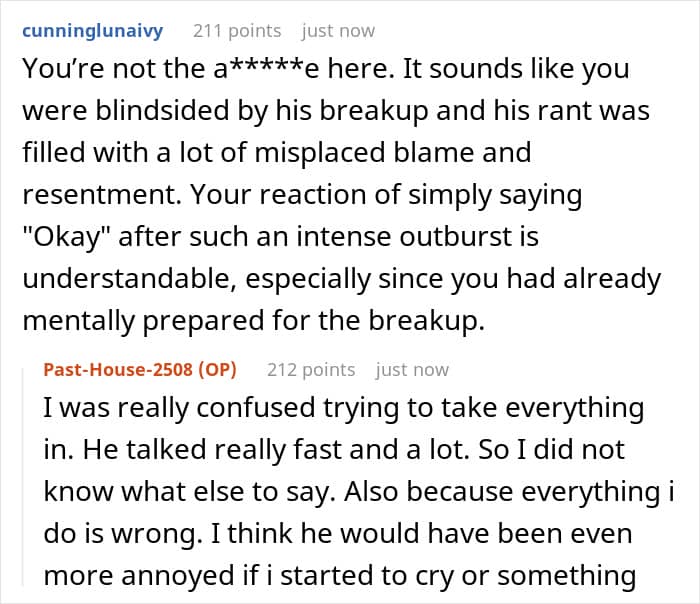This screenshot has height=604, width=700.
Task: Click the 212 points score
Action: (311, 370)
